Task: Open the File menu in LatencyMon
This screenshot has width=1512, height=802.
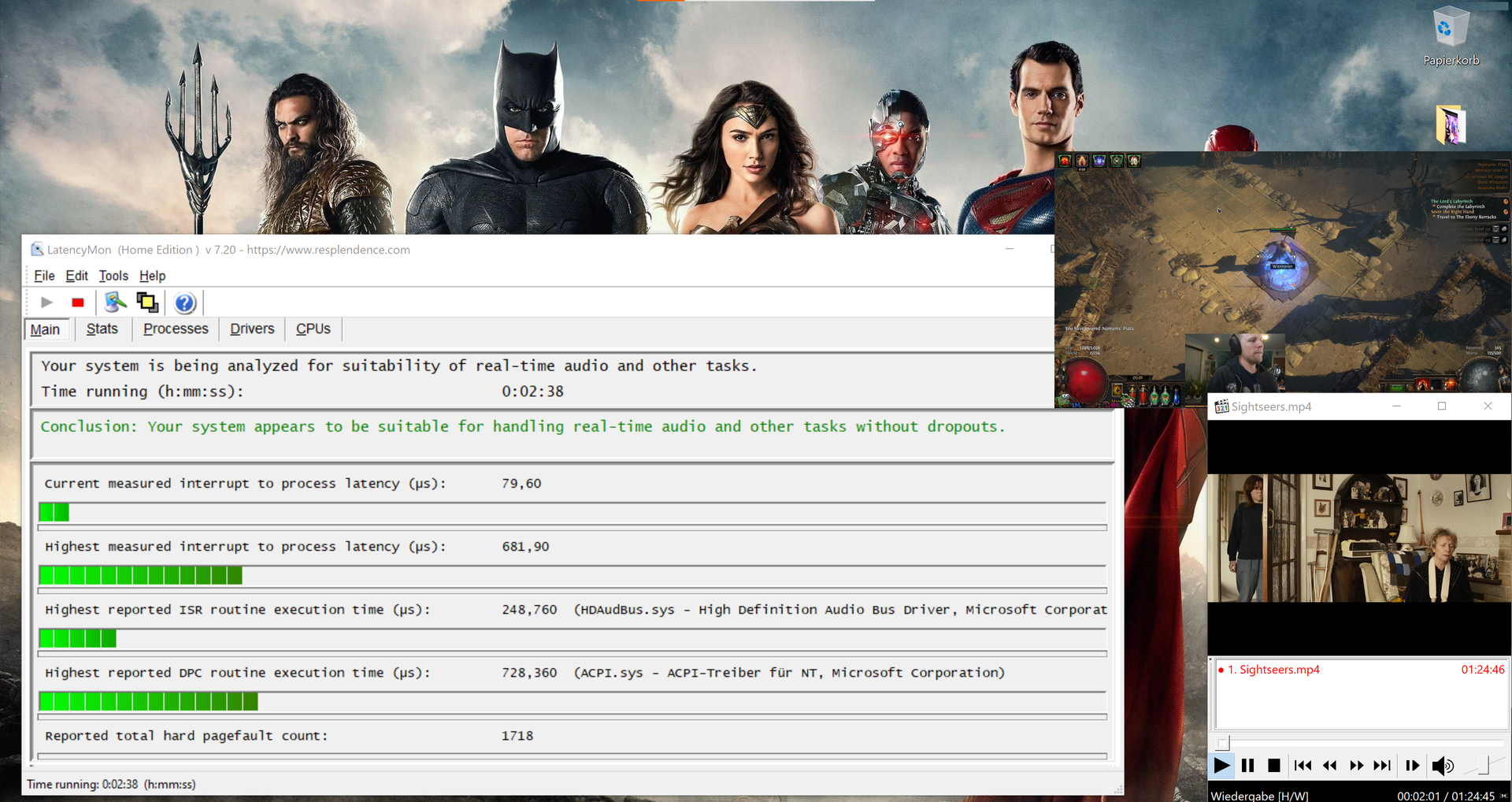Action: [x=44, y=276]
